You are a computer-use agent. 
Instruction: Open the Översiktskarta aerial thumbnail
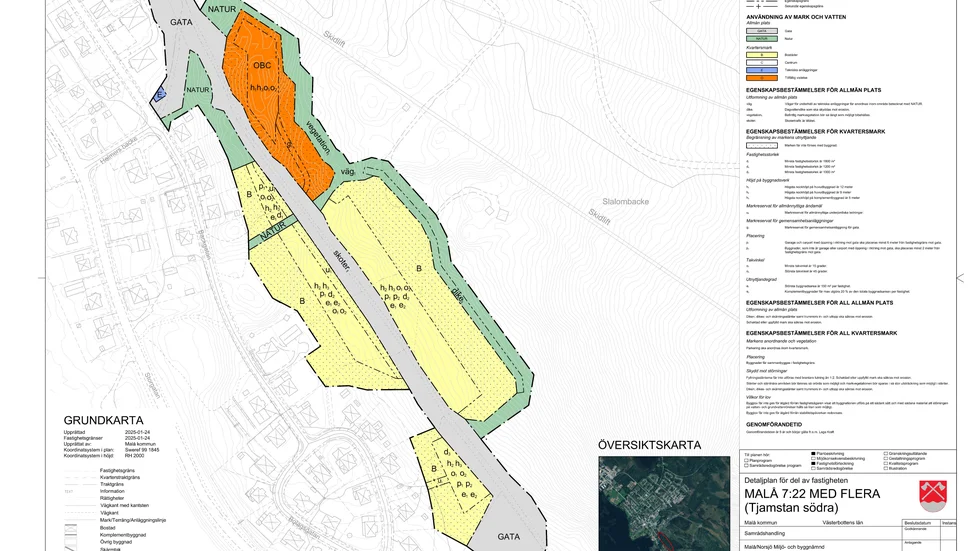point(664,504)
